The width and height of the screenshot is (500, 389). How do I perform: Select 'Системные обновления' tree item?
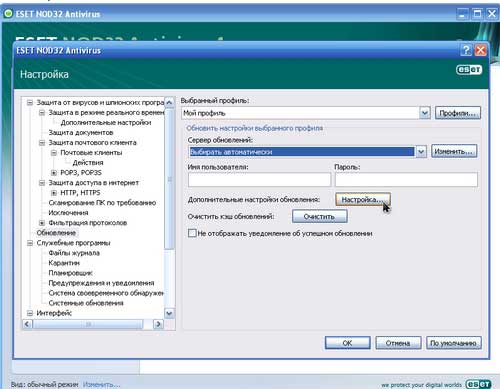point(86,303)
